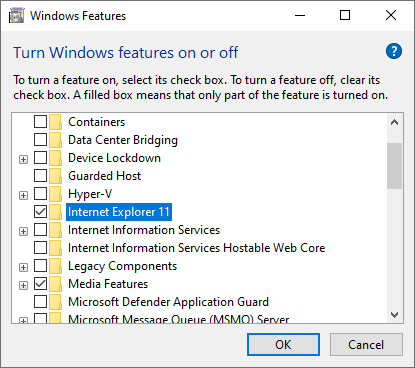Minimize the Windows Features window
Image resolution: width=415 pixels, height=368 pixels.
point(300,15)
